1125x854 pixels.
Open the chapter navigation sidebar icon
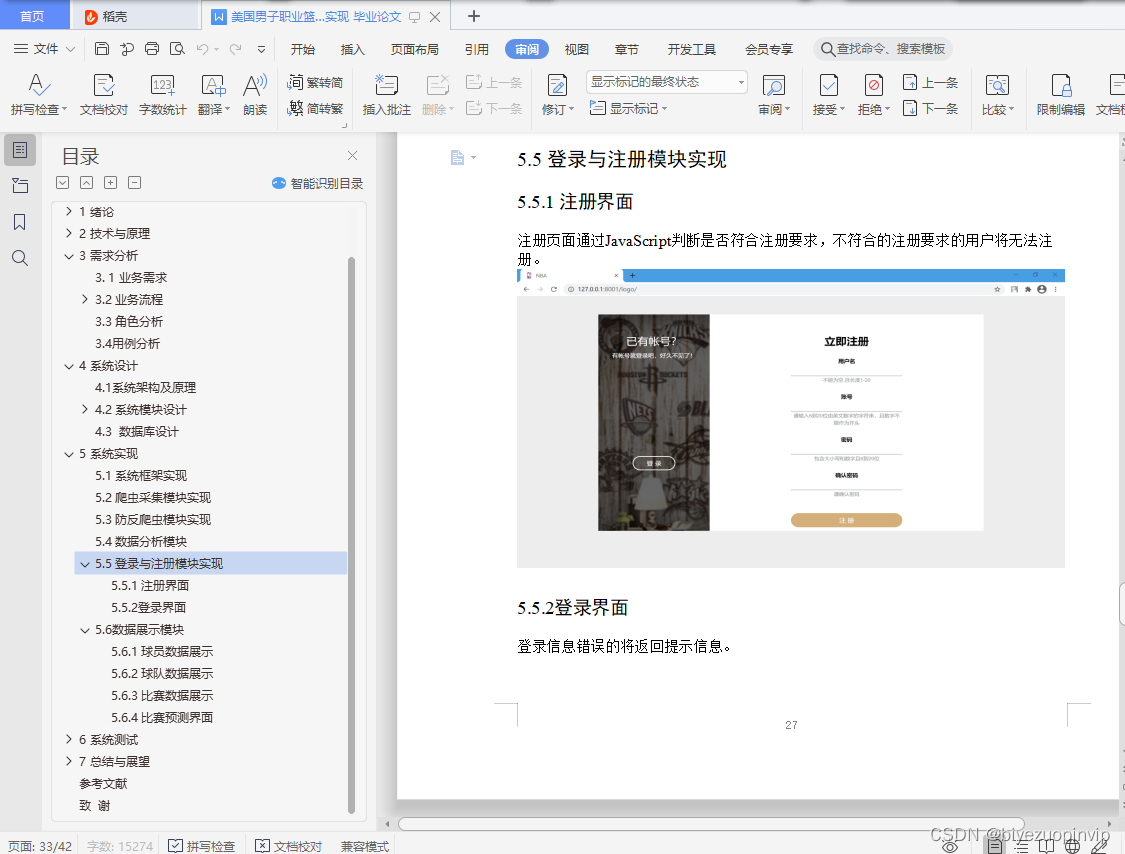pyautogui.click(x=20, y=186)
